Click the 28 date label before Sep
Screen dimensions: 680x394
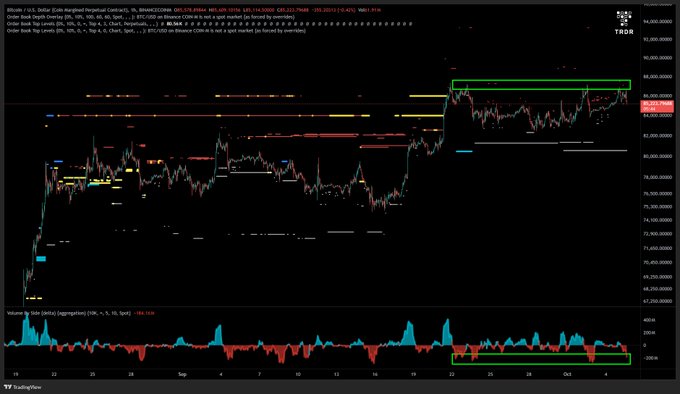click(x=131, y=374)
